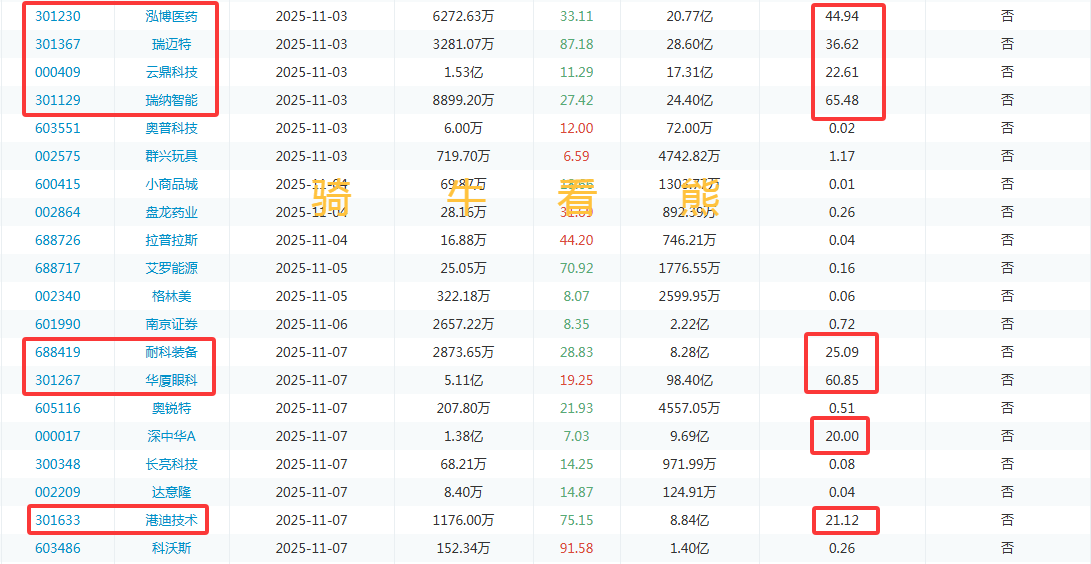Click the 长亮科技 stock name
Screen dimensions: 1091x564
point(171,464)
